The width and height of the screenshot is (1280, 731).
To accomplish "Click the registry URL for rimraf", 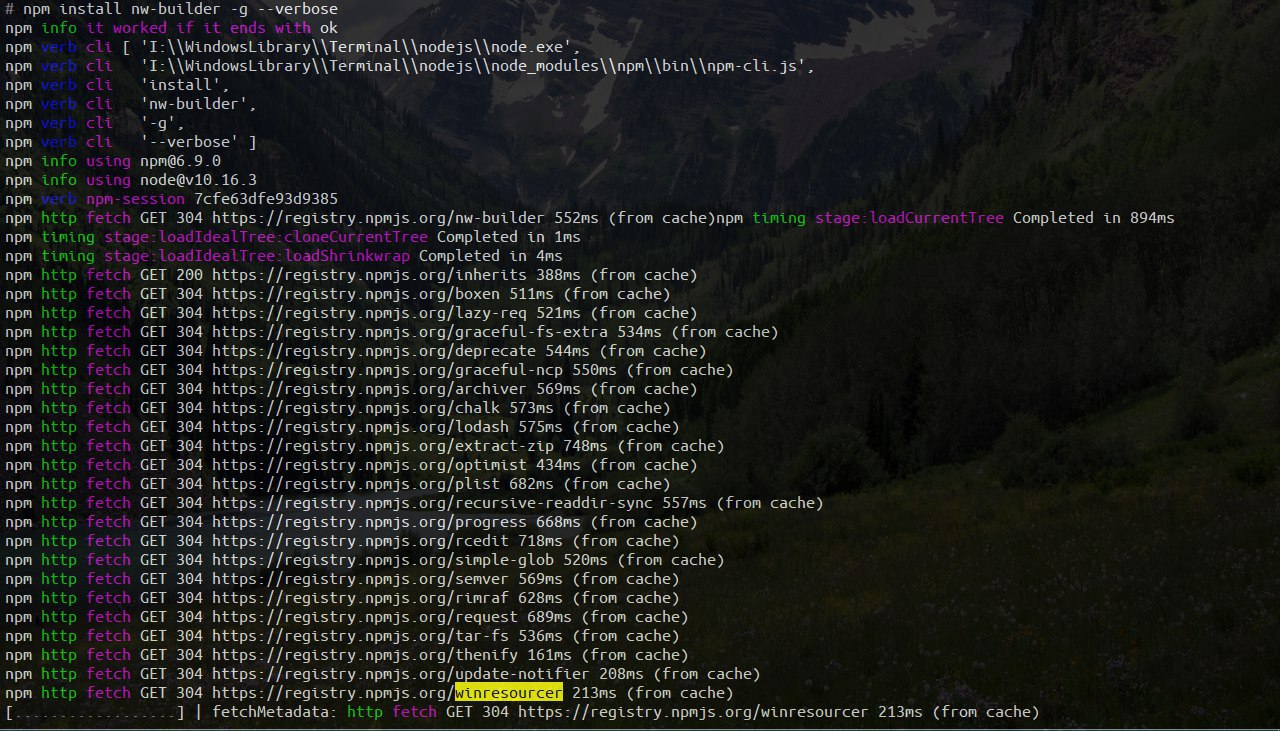I will coord(360,598).
